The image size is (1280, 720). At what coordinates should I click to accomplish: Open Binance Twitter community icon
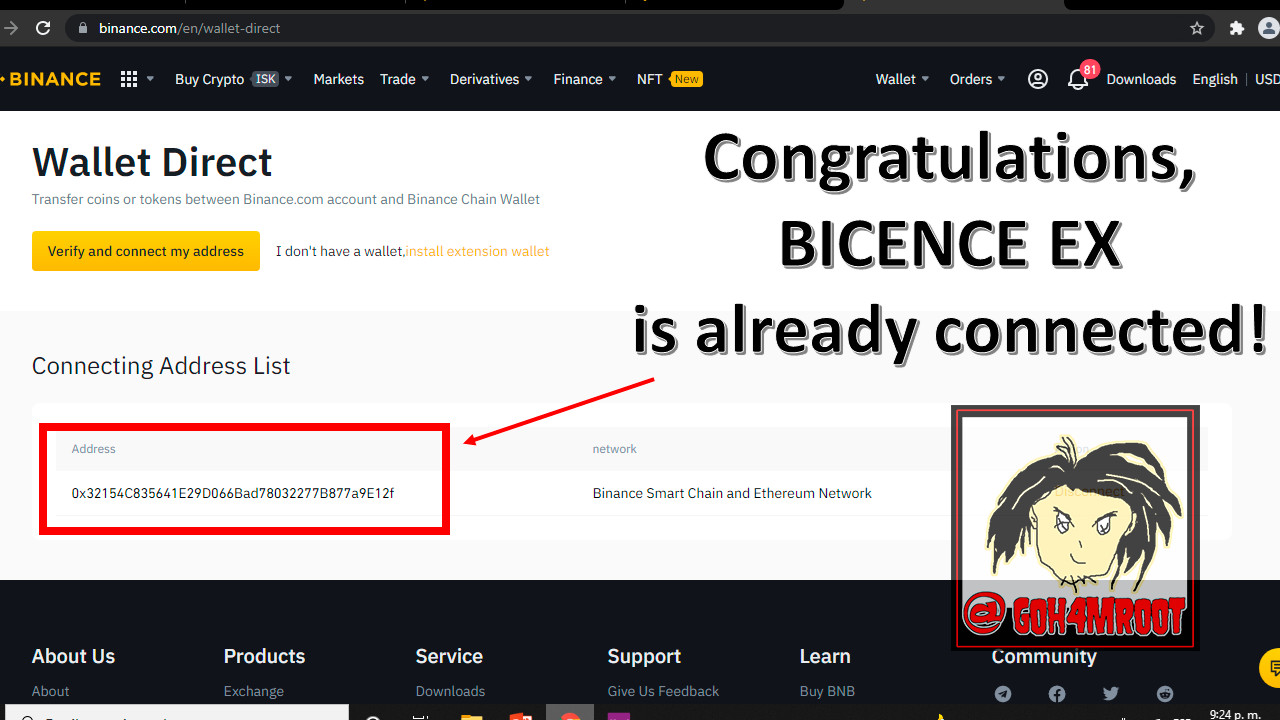tap(1111, 694)
